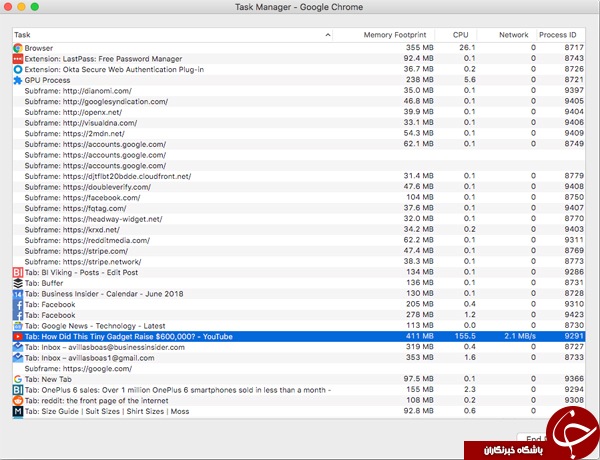Select Tab: Buffer row
The image size is (600, 460).
[x=298, y=283]
